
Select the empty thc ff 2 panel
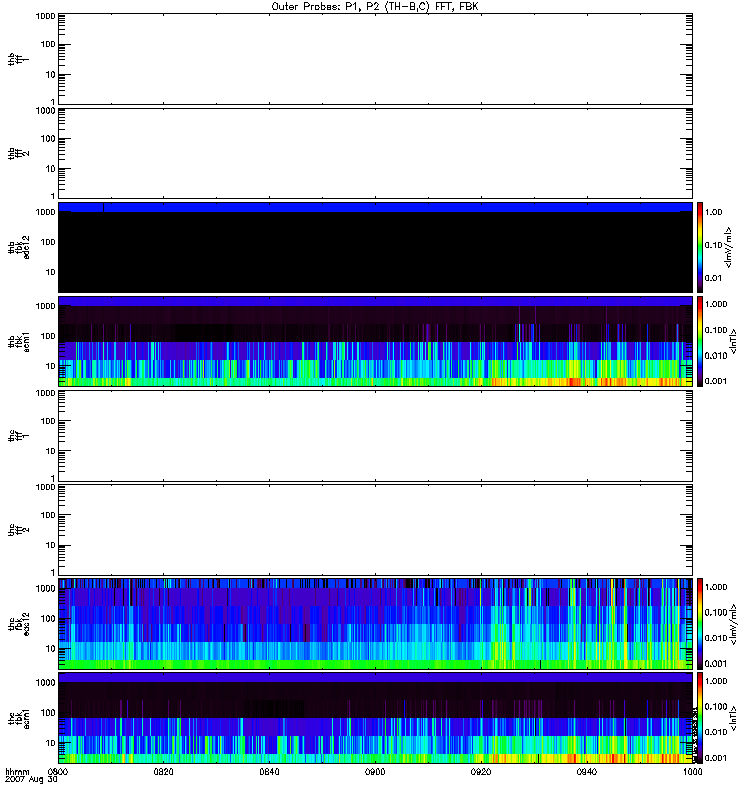375,529
